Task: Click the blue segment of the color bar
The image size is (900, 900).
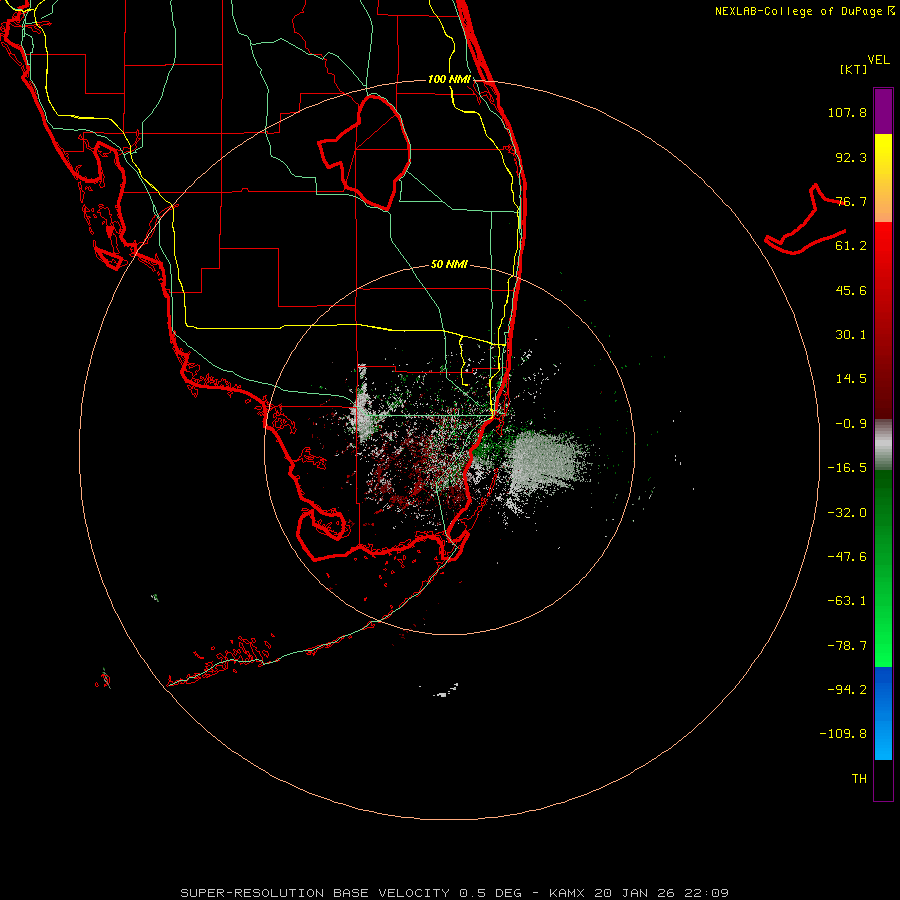Action: coord(883,713)
